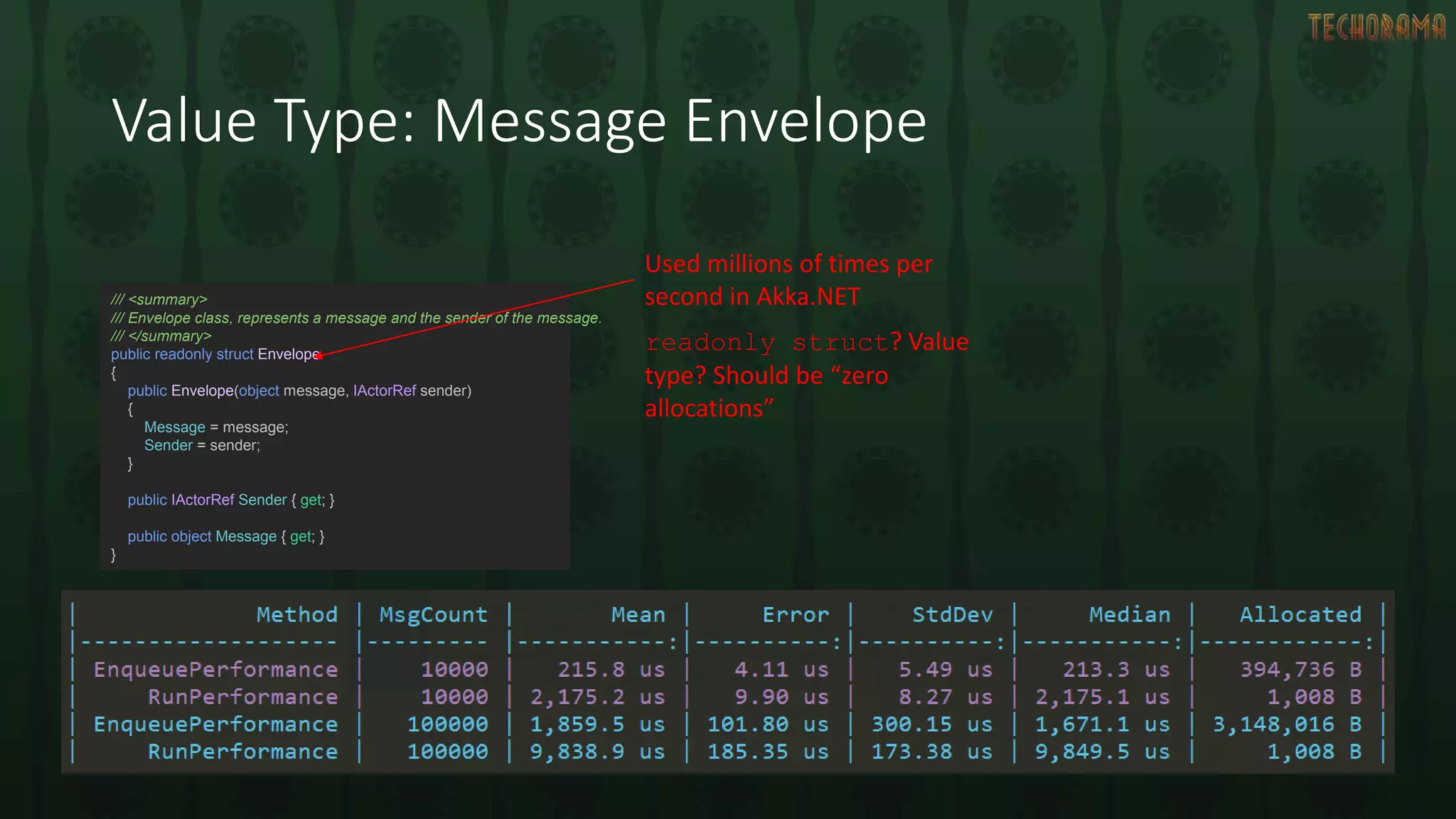Click the 'Median' column header
This screenshot has height=819, width=1456.
1130,614
